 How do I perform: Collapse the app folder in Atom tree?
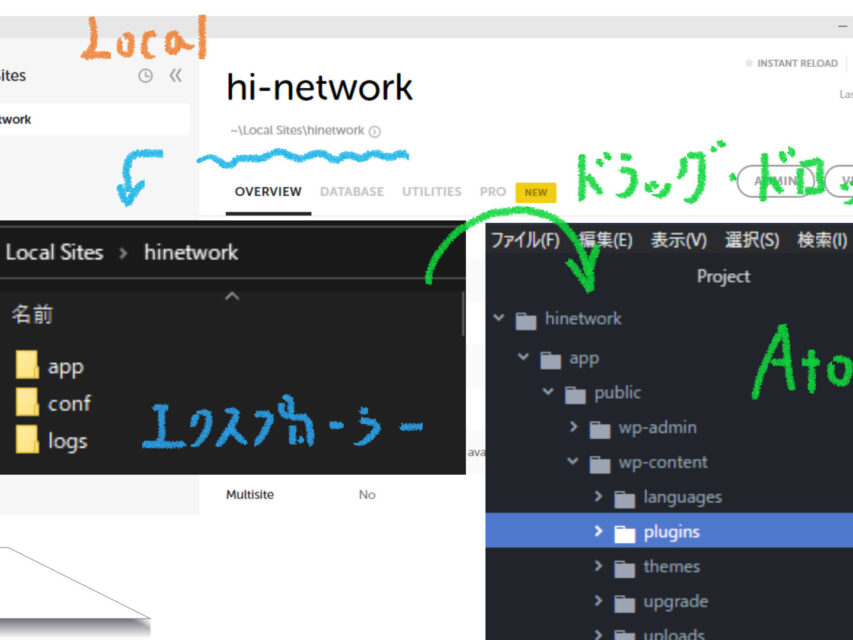point(523,358)
